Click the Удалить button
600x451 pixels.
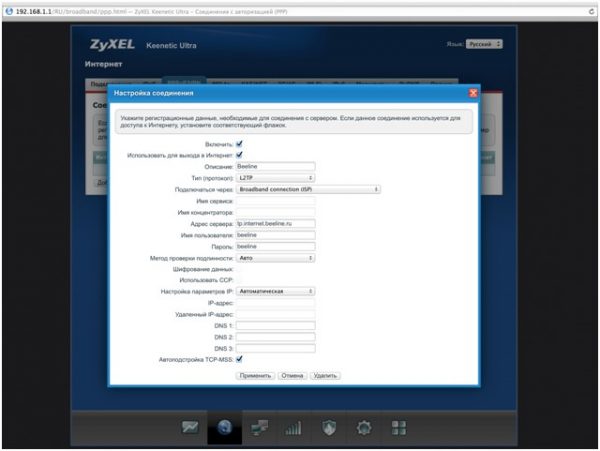[325, 376]
